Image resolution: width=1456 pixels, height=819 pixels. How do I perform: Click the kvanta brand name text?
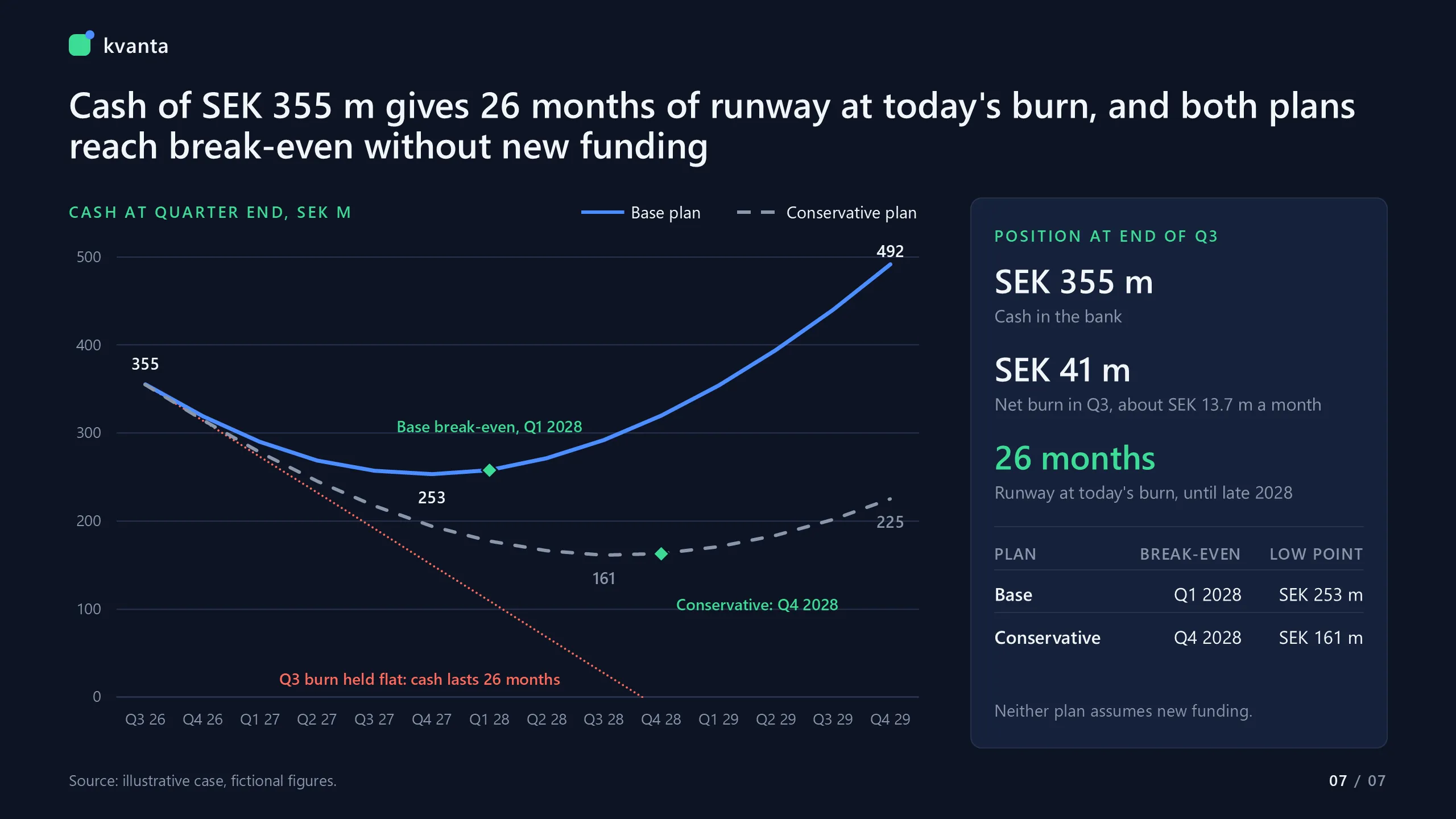(x=135, y=46)
